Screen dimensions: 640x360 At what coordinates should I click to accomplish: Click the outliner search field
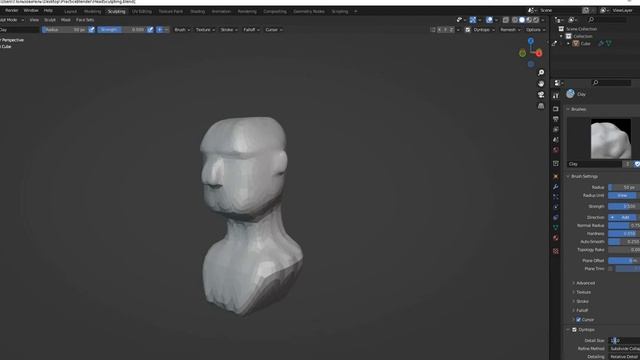[x=608, y=20]
